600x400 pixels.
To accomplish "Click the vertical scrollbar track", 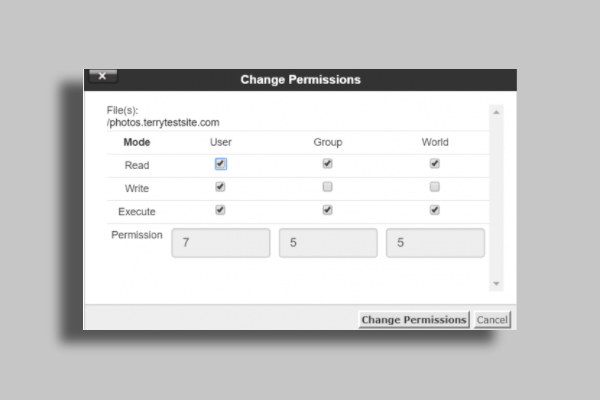I will [496, 198].
